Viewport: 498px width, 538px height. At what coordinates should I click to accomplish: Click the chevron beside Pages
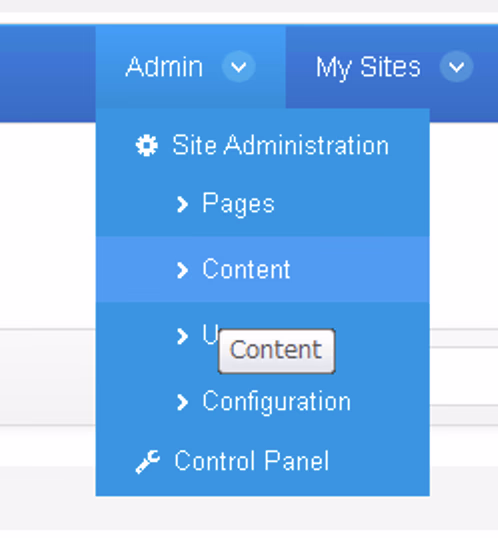coord(182,204)
